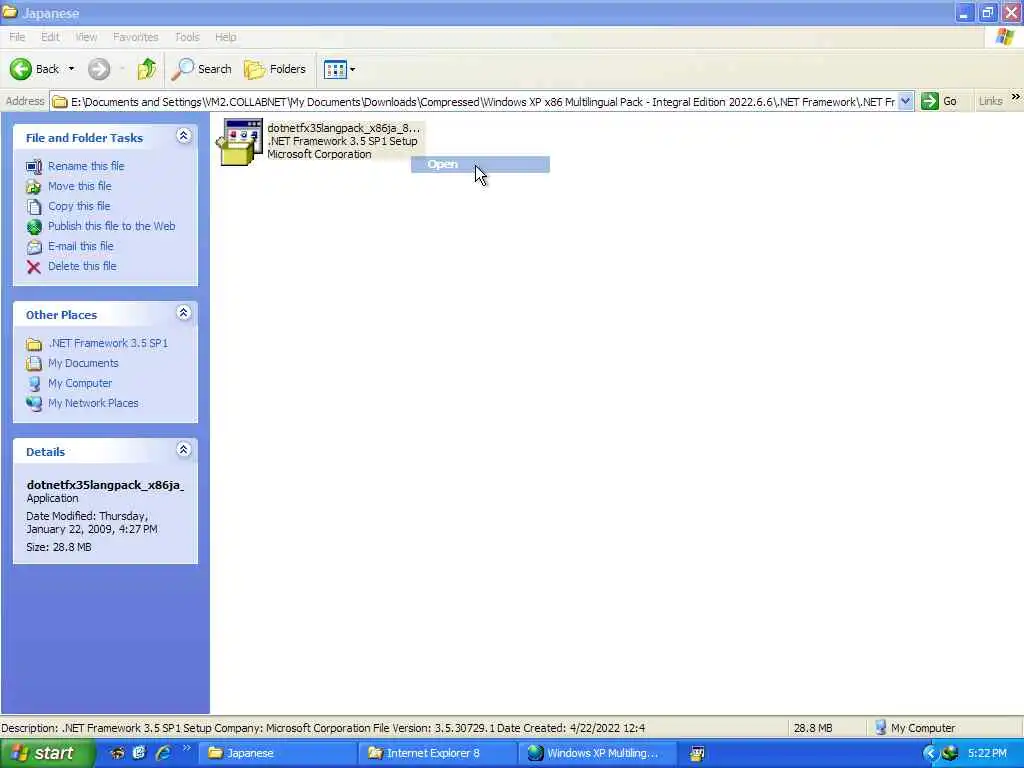Show hidden system tray icons

click(x=930, y=754)
